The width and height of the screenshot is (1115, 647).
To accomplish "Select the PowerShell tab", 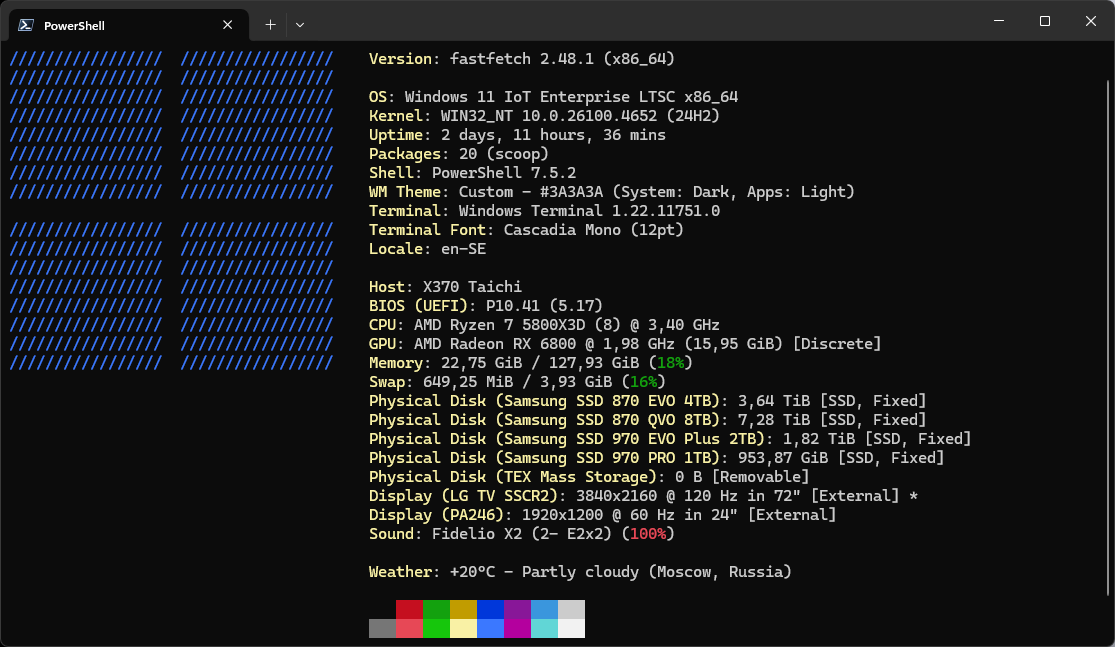I will pos(129,25).
